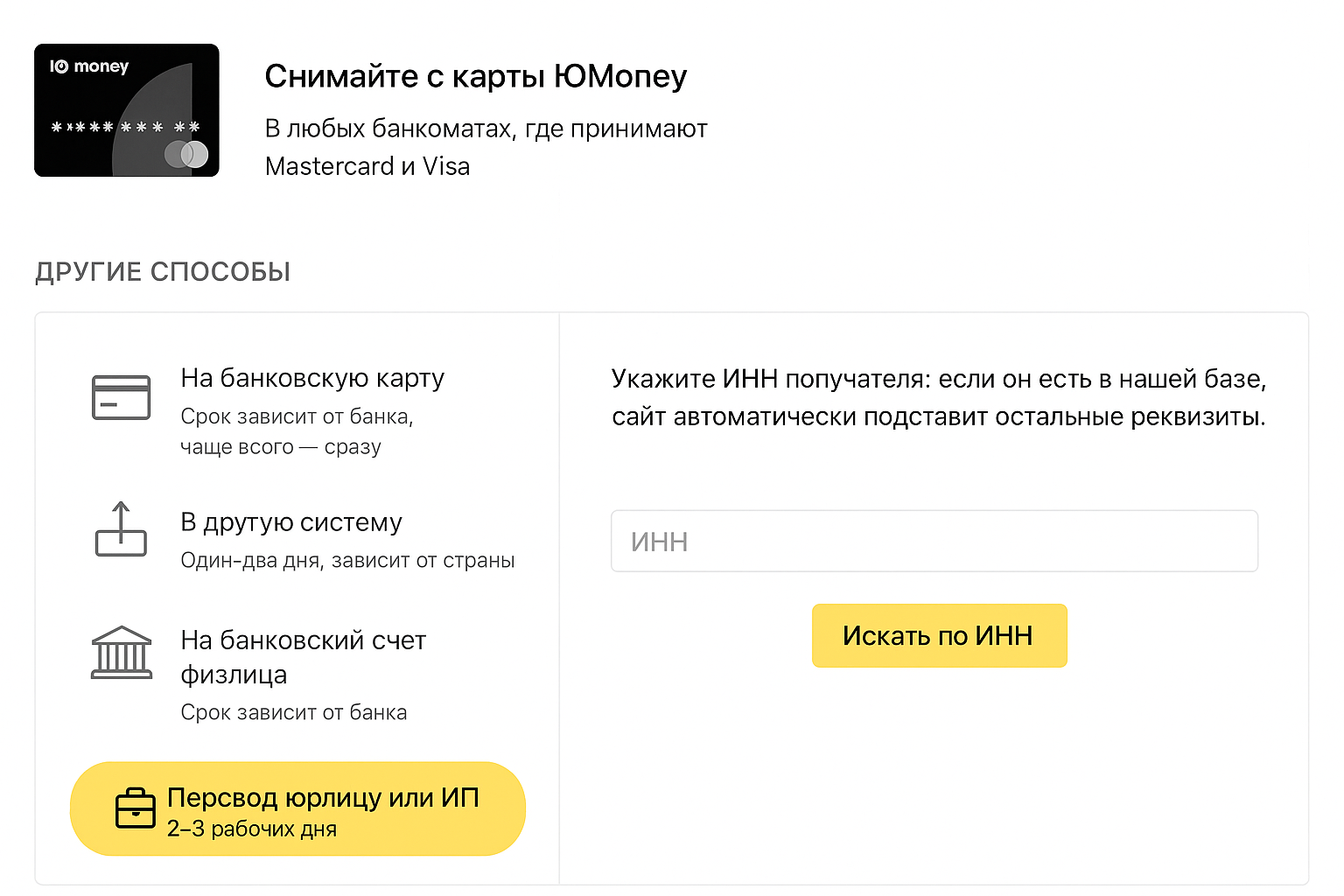Click the "Искать по ИНН" button
This screenshot has width=1344, height=896.
[939, 636]
